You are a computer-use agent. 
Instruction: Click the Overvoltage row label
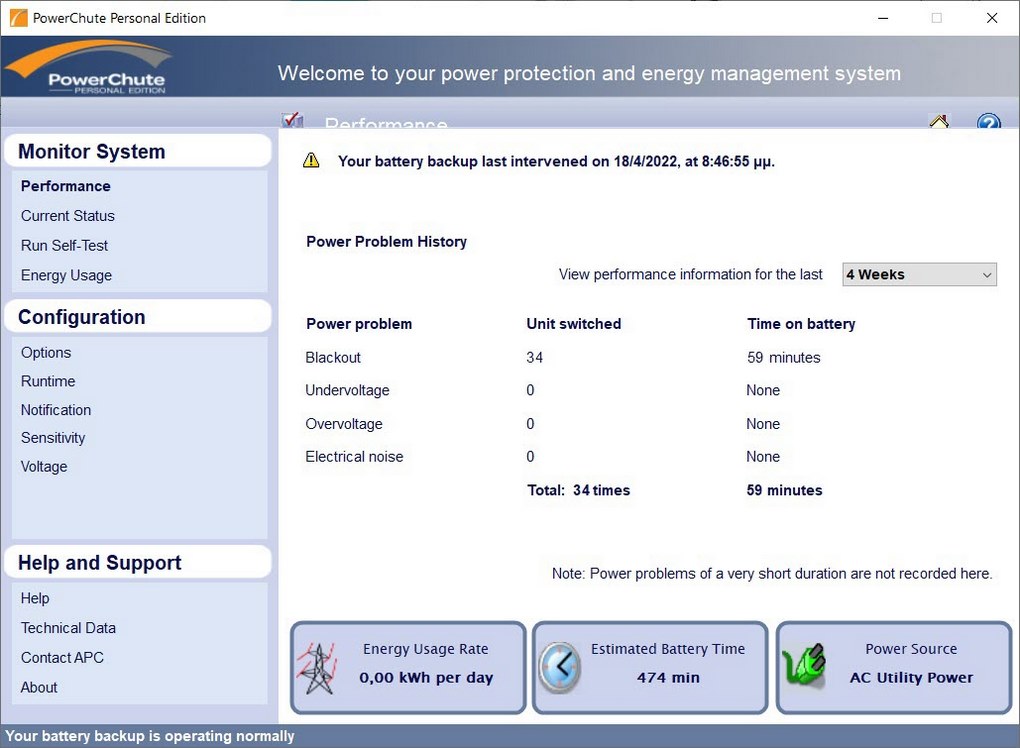pyautogui.click(x=344, y=424)
